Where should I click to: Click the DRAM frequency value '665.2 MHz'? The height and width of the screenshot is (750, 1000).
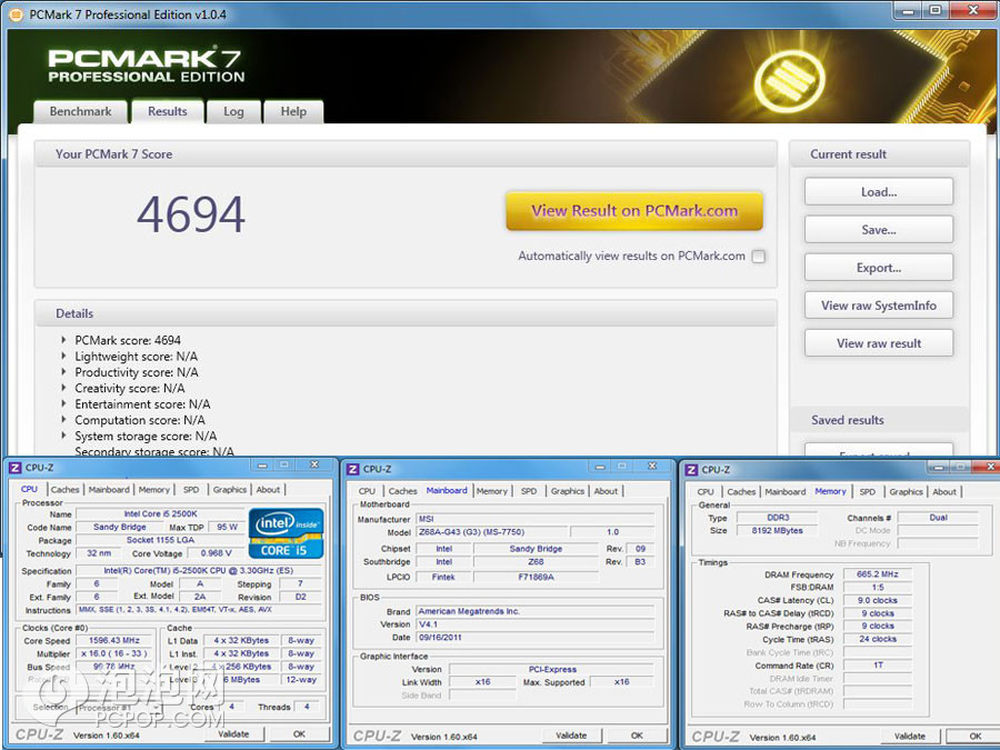click(x=878, y=575)
